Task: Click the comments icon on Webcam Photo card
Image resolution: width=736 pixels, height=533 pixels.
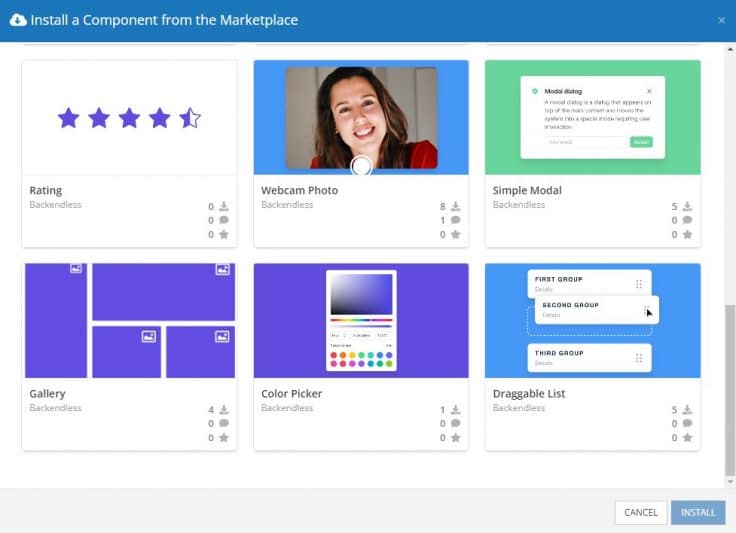Action: point(456,221)
